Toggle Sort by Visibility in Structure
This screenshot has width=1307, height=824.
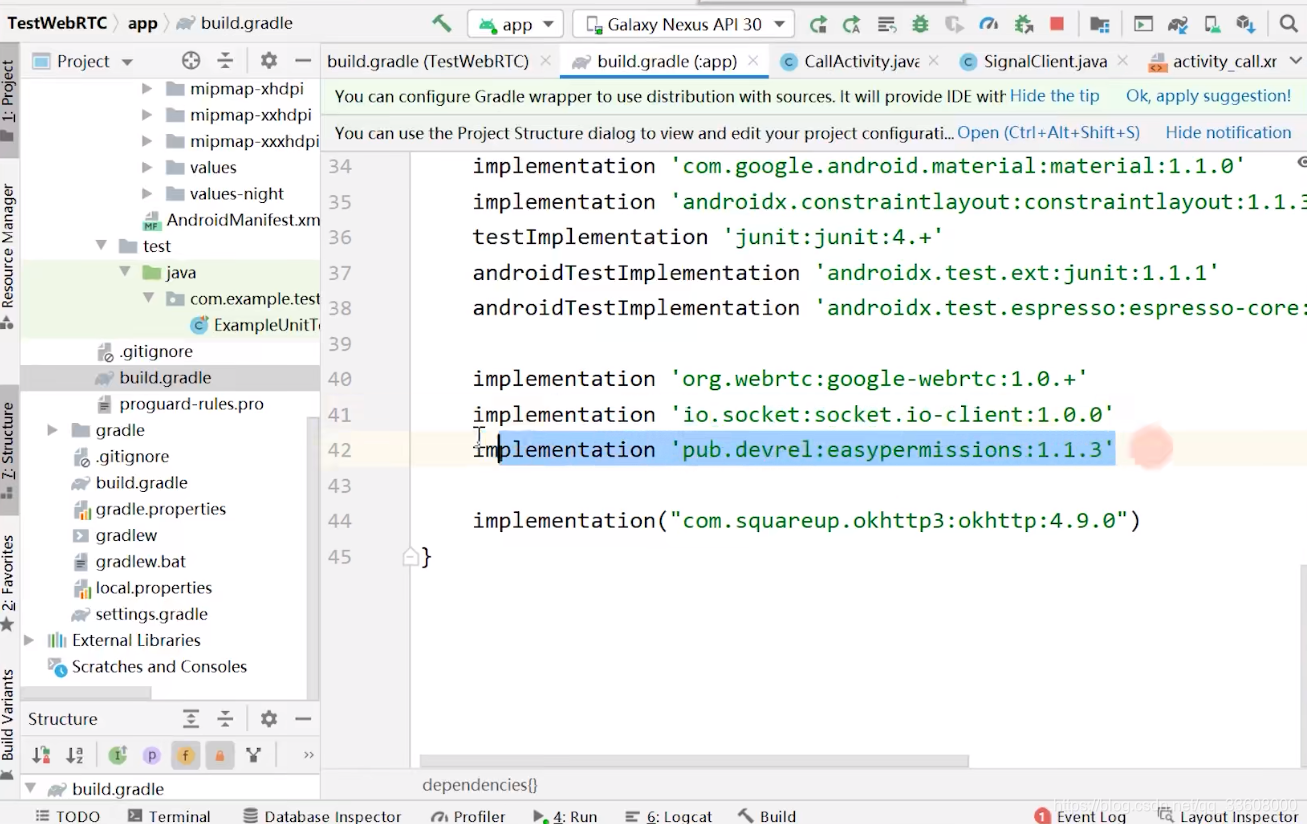click(x=41, y=755)
